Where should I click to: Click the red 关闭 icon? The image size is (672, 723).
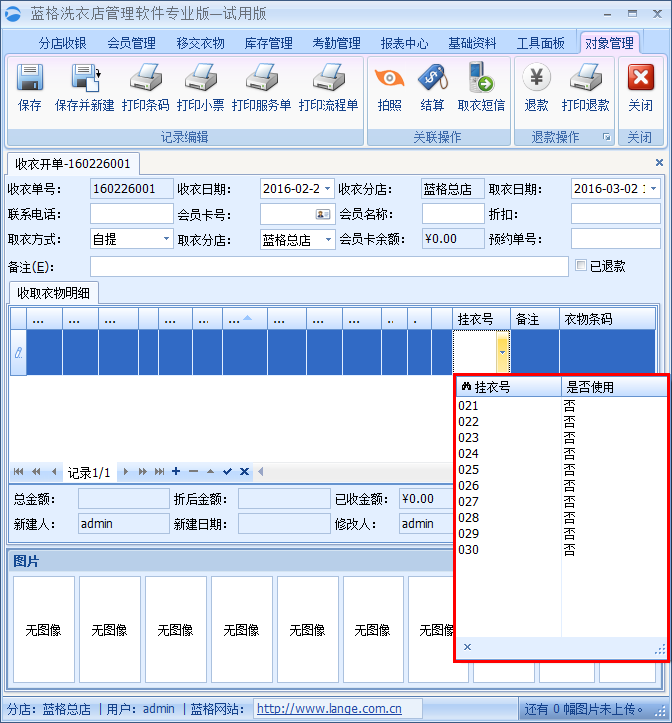pyautogui.click(x=641, y=77)
